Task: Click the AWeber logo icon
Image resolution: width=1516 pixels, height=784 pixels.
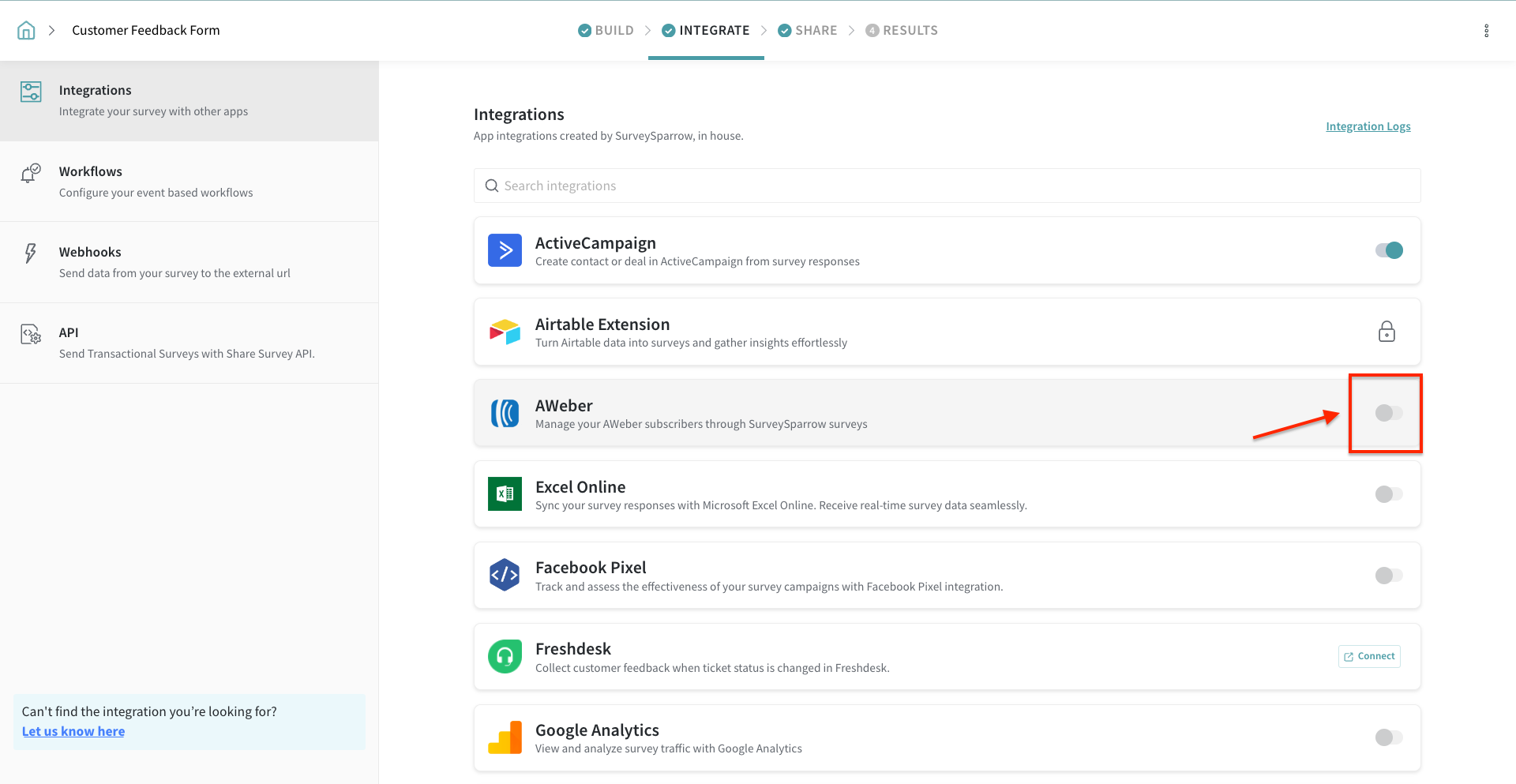Action: pyautogui.click(x=505, y=413)
